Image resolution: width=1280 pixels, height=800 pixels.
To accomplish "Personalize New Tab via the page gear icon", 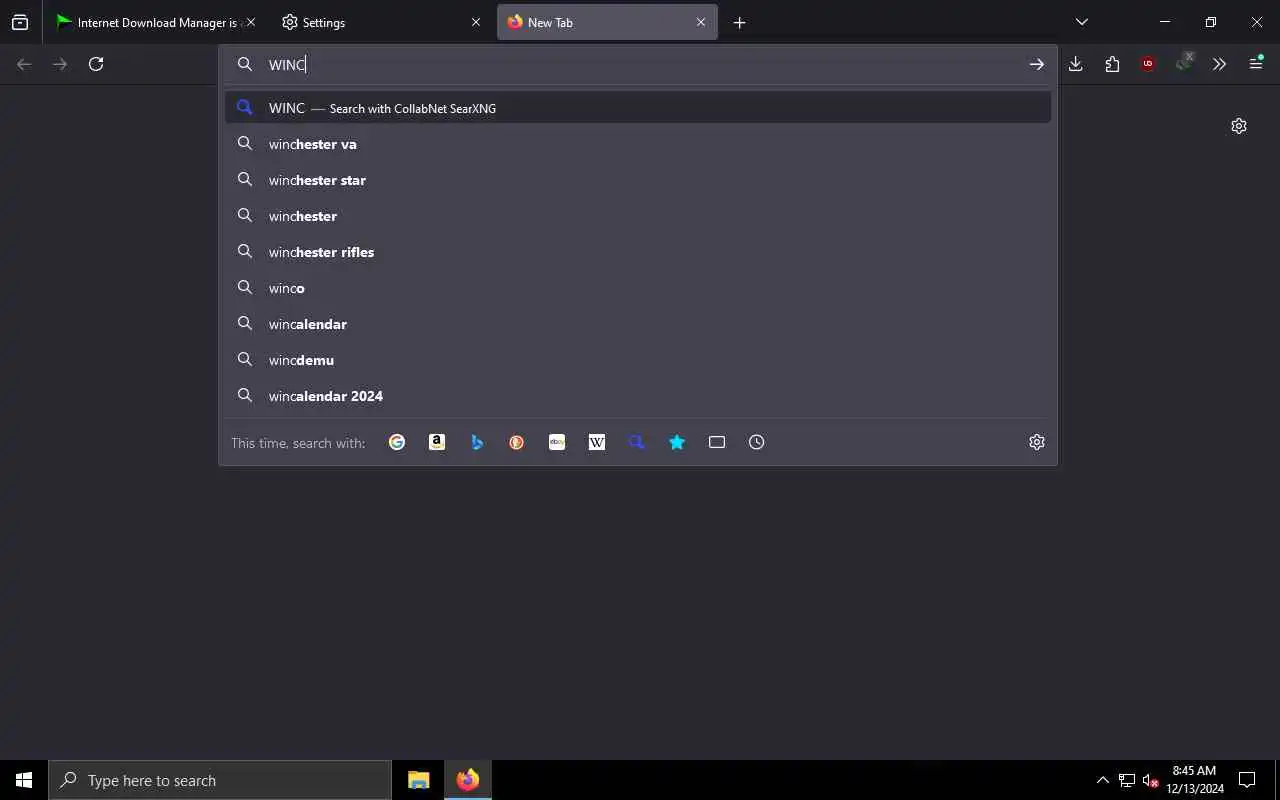I will click(1239, 126).
